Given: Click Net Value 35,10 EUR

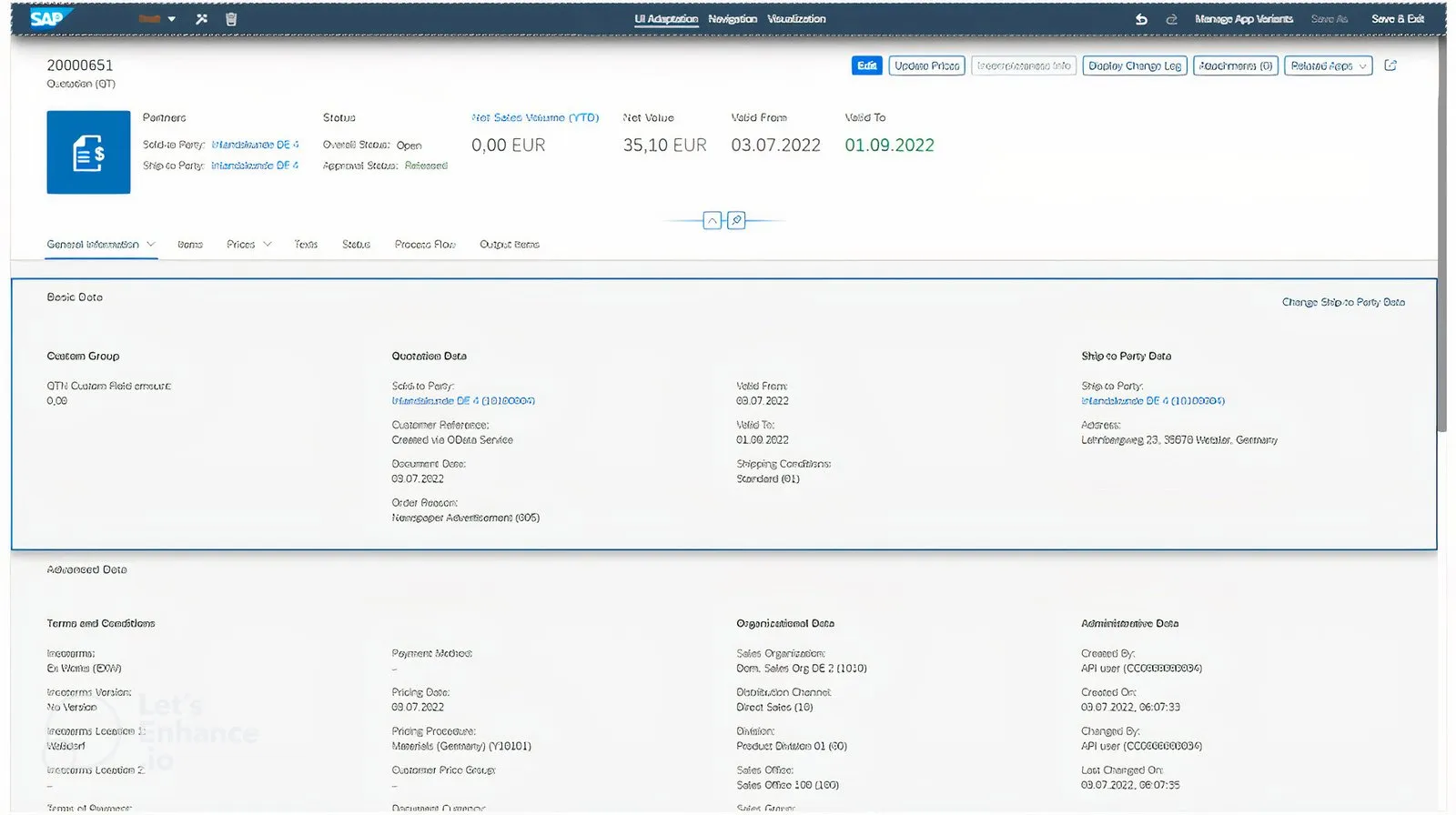Looking at the screenshot, I should pos(664,145).
